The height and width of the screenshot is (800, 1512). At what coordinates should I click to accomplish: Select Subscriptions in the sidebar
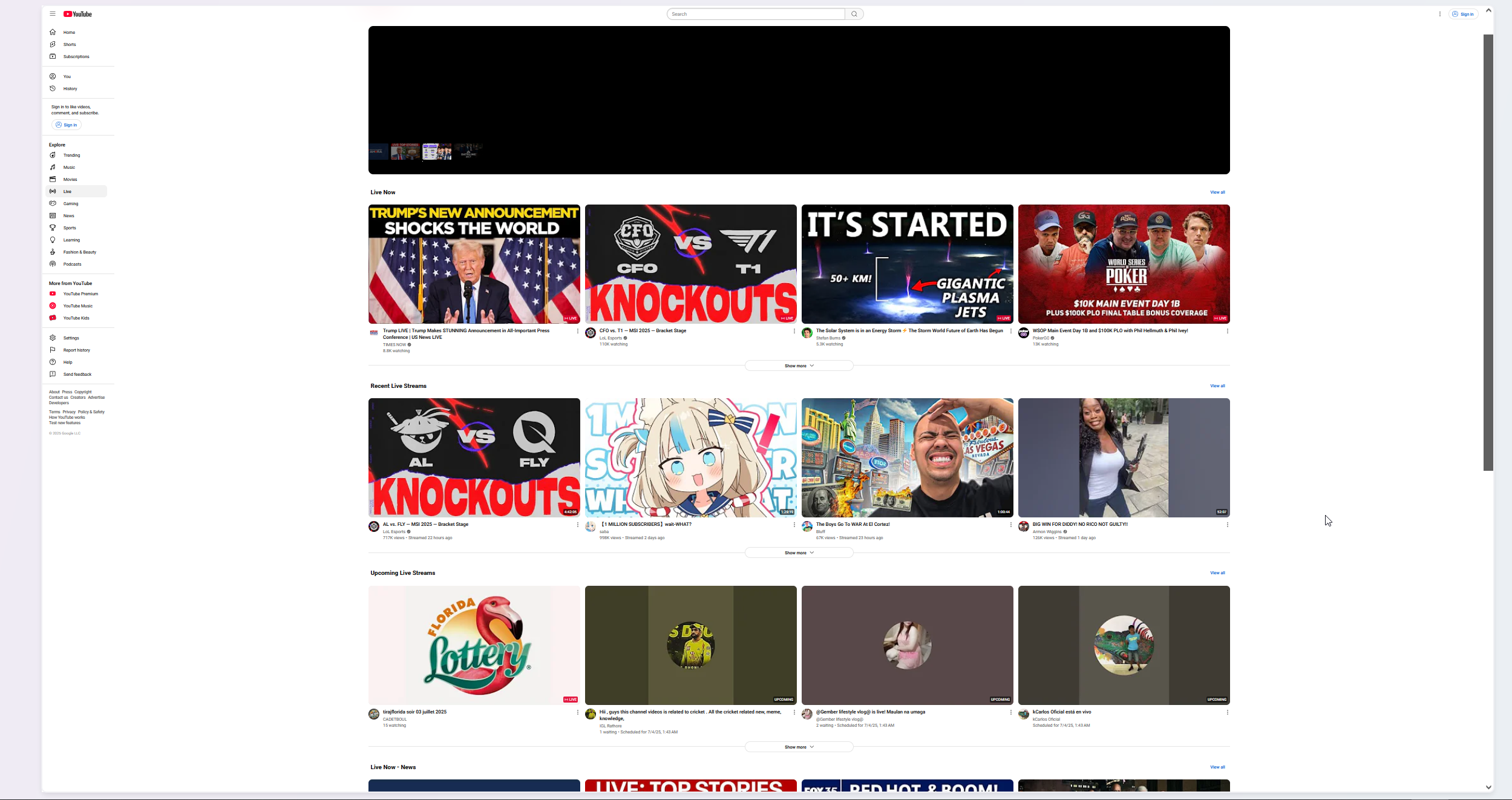point(76,57)
